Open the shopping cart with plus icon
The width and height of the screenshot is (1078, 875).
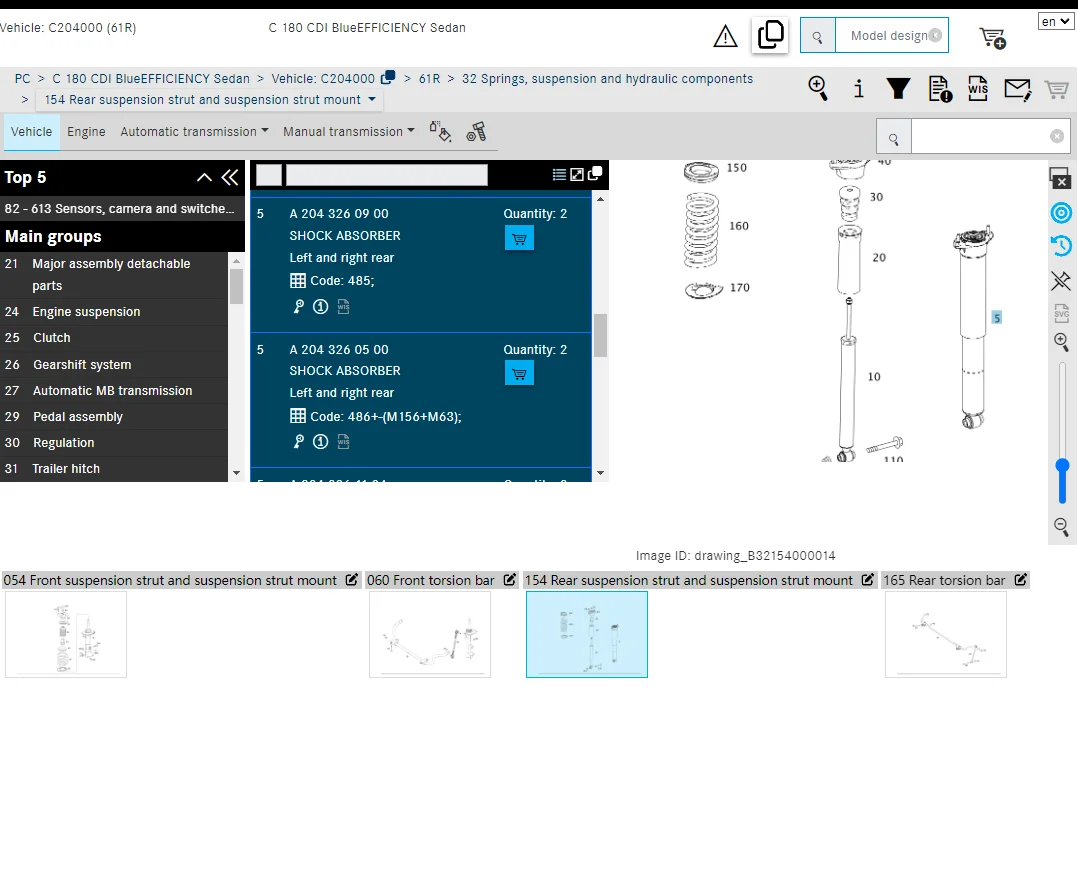tap(992, 38)
